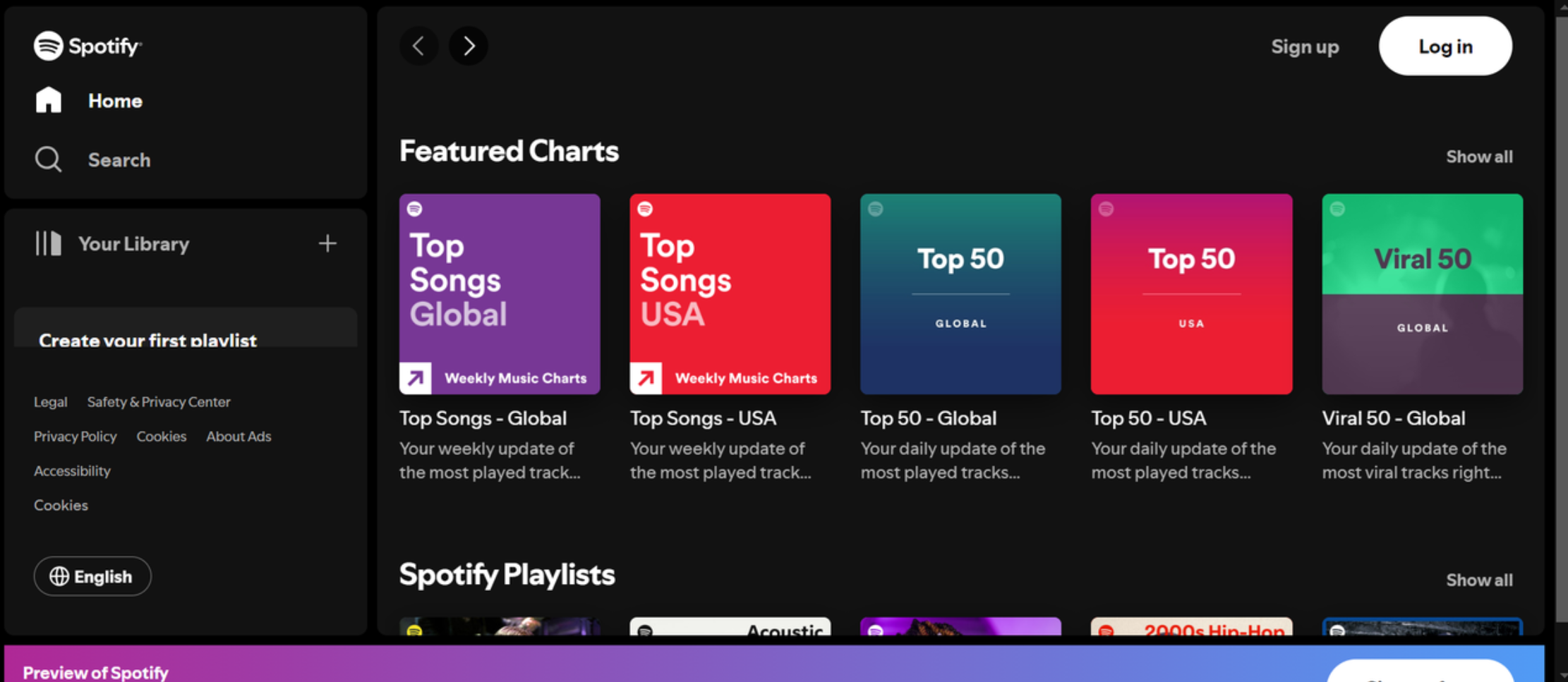Image resolution: width=1568 pixels, height=682 pixels.
Task: Open the English language selector with globe icon
Action: coord(92,576)
